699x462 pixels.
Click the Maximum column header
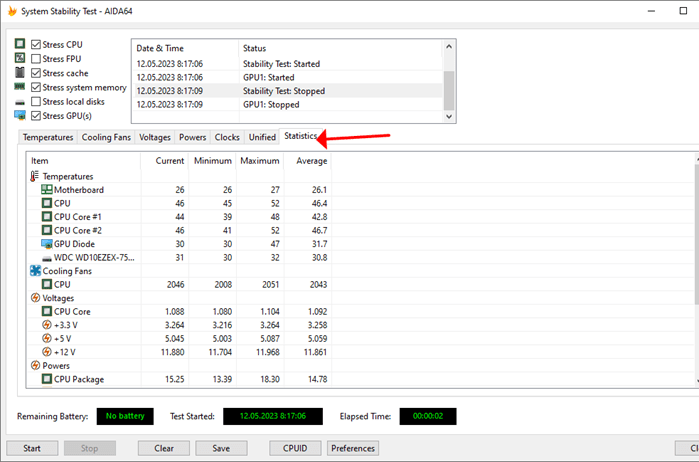[x=260, y=161]
